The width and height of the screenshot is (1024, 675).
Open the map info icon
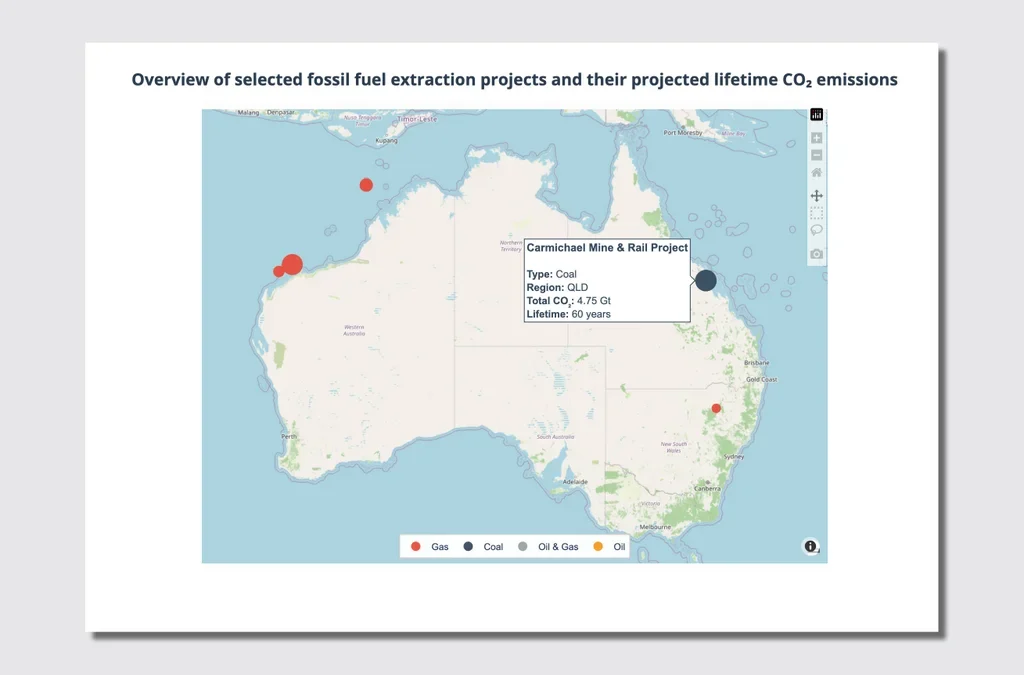click(810, 546)
